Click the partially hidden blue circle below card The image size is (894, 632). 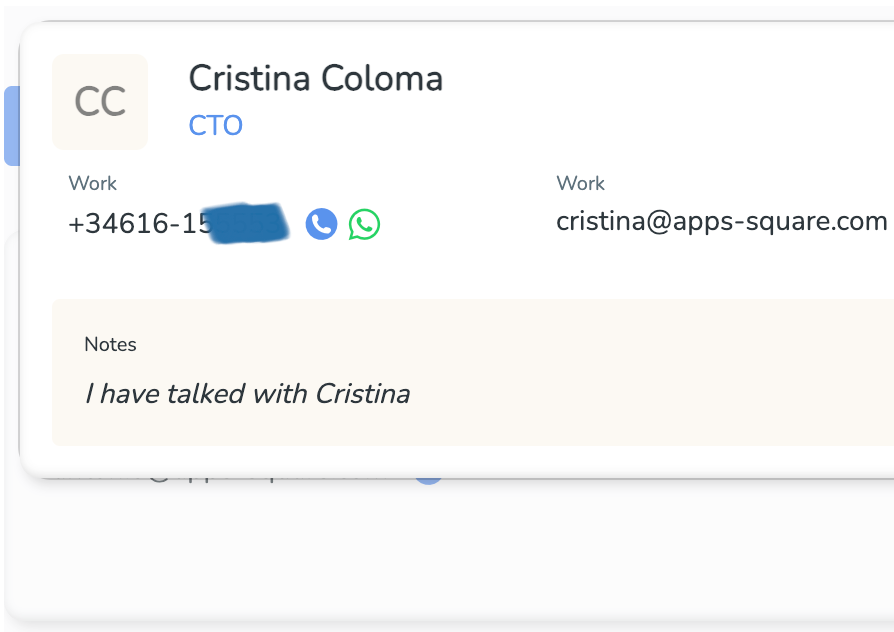click(428, 482)
